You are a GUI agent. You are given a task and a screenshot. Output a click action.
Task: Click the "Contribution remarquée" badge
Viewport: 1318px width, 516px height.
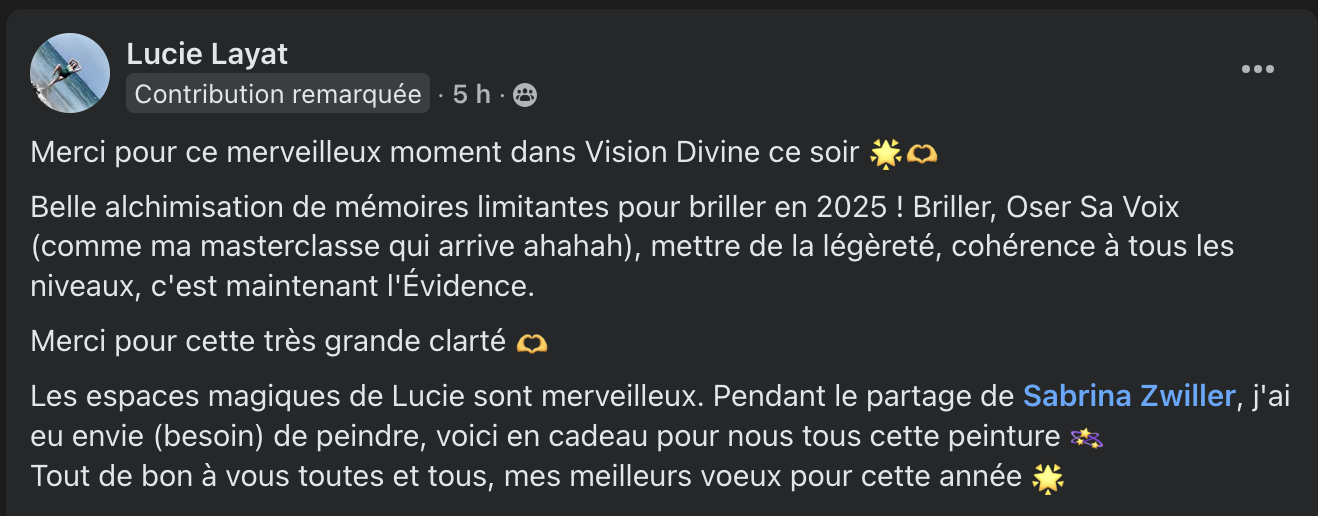click(278, 94)
